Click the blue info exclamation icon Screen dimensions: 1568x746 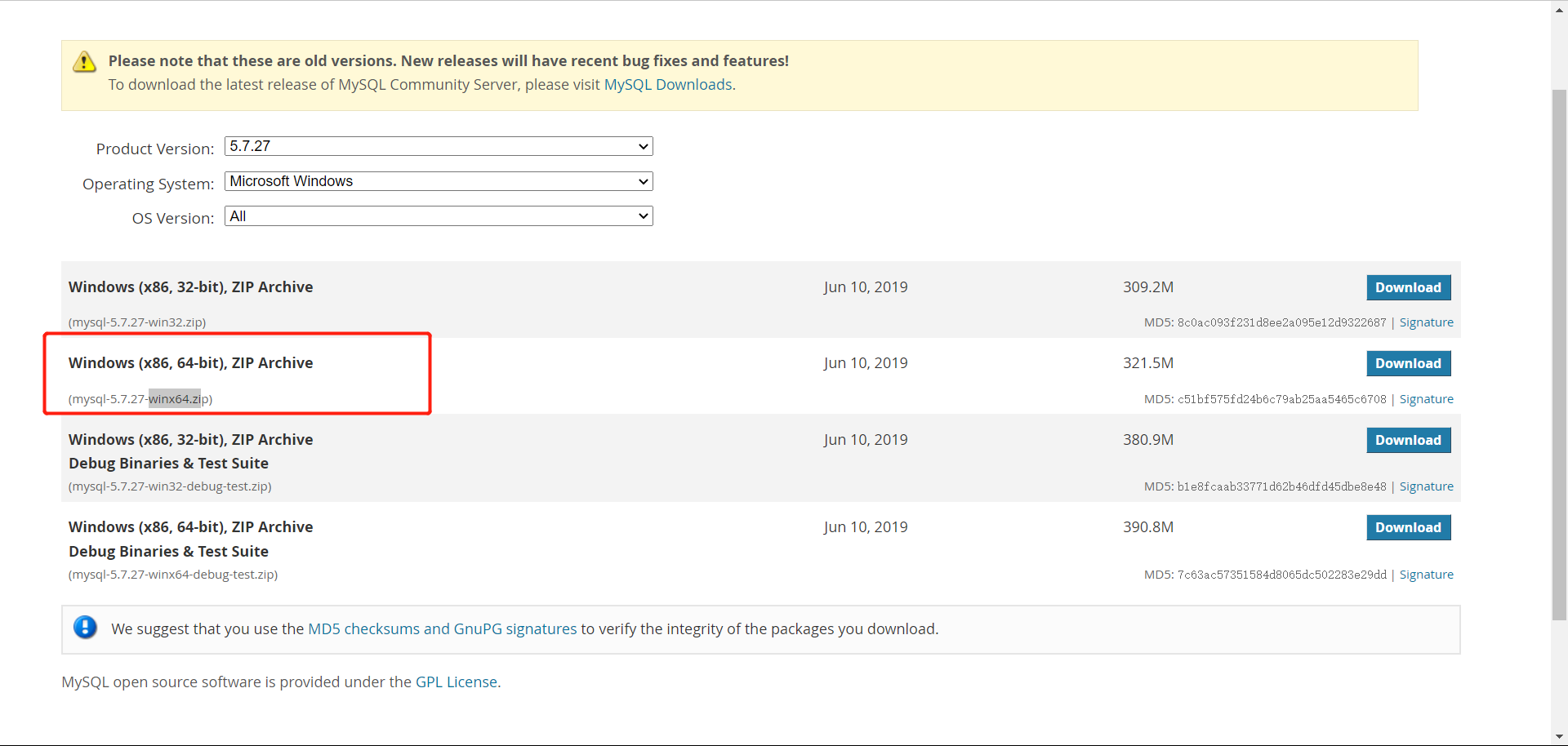coord(85,628)
